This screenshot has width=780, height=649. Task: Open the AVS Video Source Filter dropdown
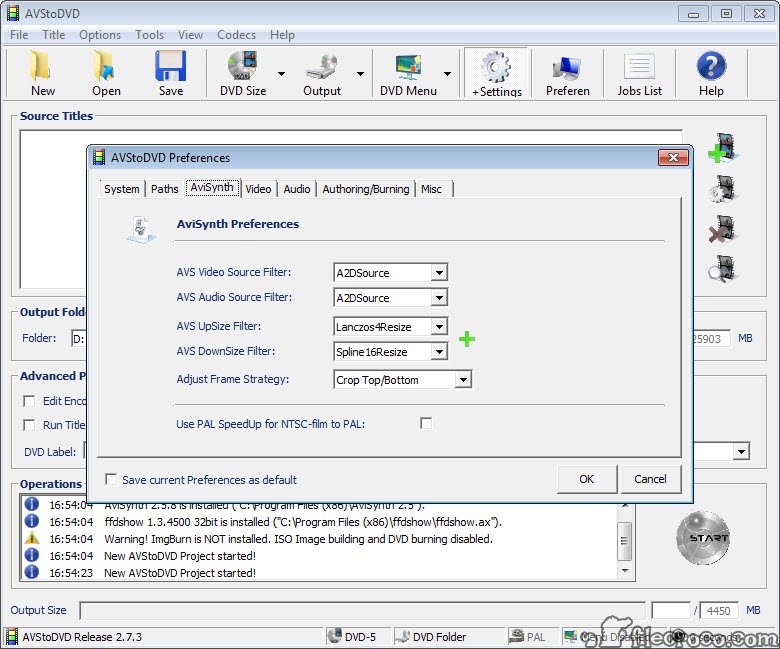[x=439, y=272]
